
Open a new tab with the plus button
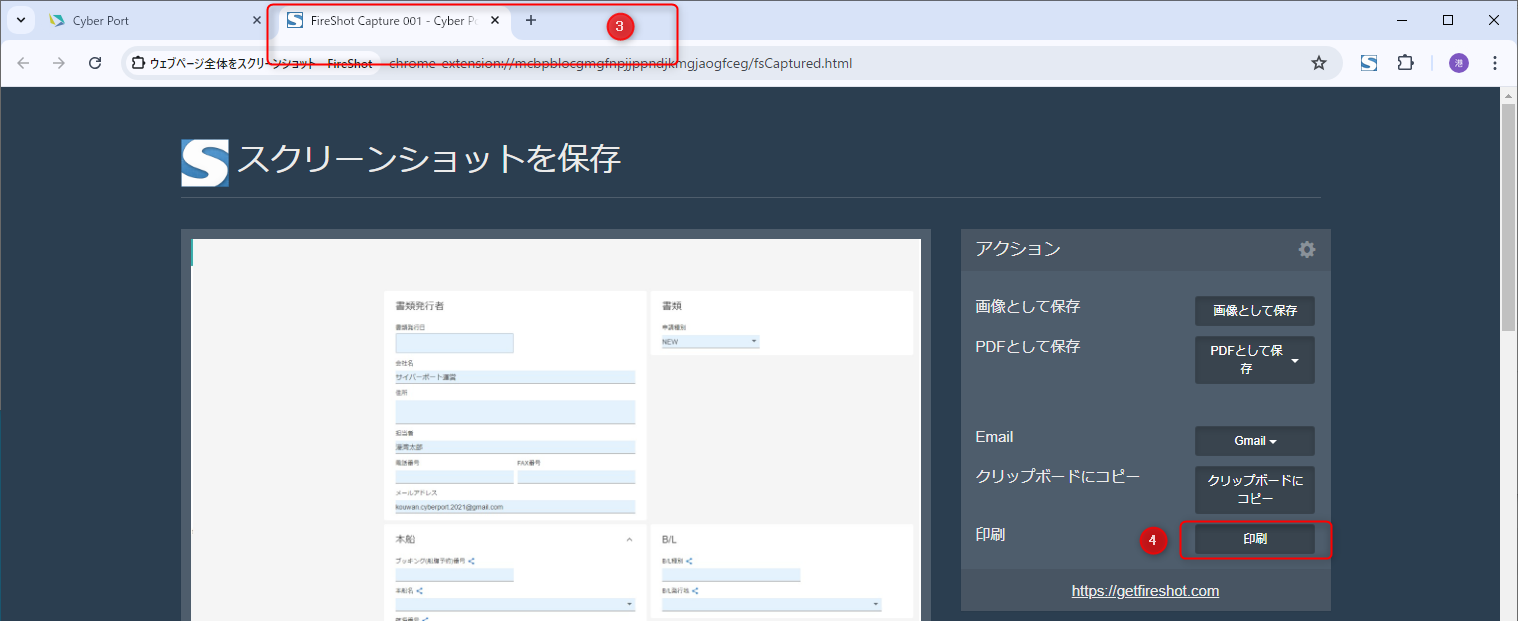click(531, 20)
